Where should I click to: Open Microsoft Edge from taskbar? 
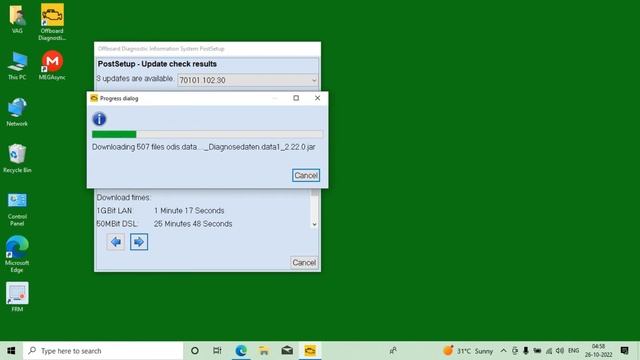(241, 351)
